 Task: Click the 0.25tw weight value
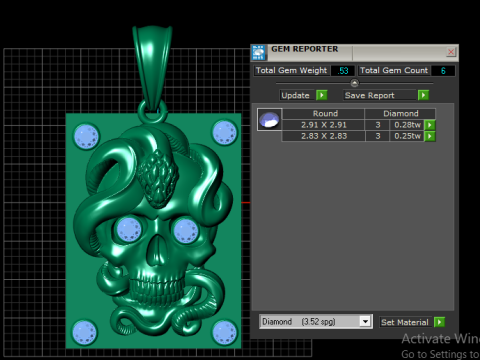click(x=407, y=136)
